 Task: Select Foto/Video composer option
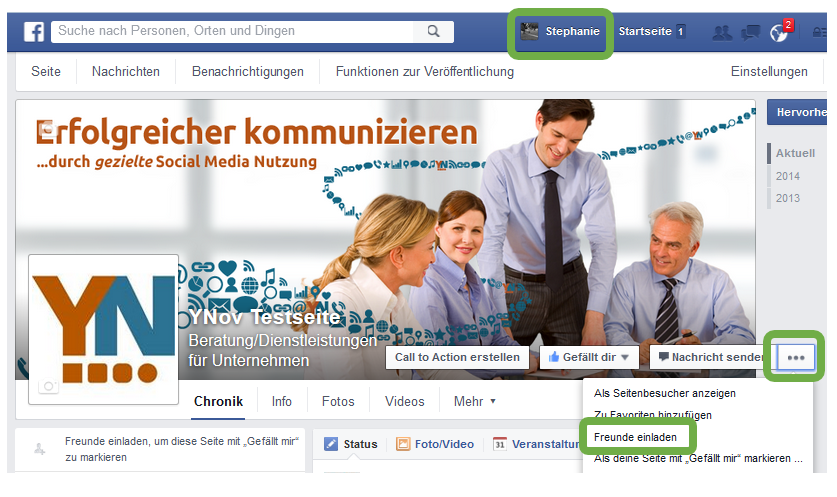[x=435, y=444]
